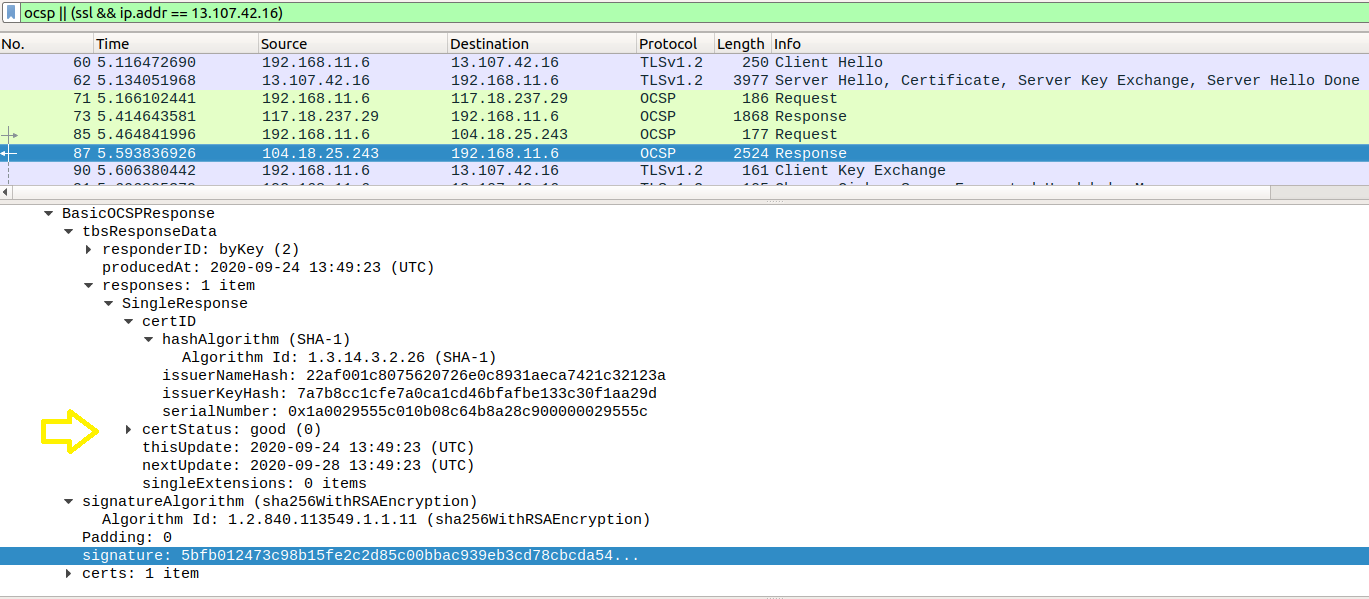Image resolution: width=1369 pixels, height=599 pixels.
Task: Select packet 73 OCSP Response row
Action: pyautogui.click(x=684, y=116)
